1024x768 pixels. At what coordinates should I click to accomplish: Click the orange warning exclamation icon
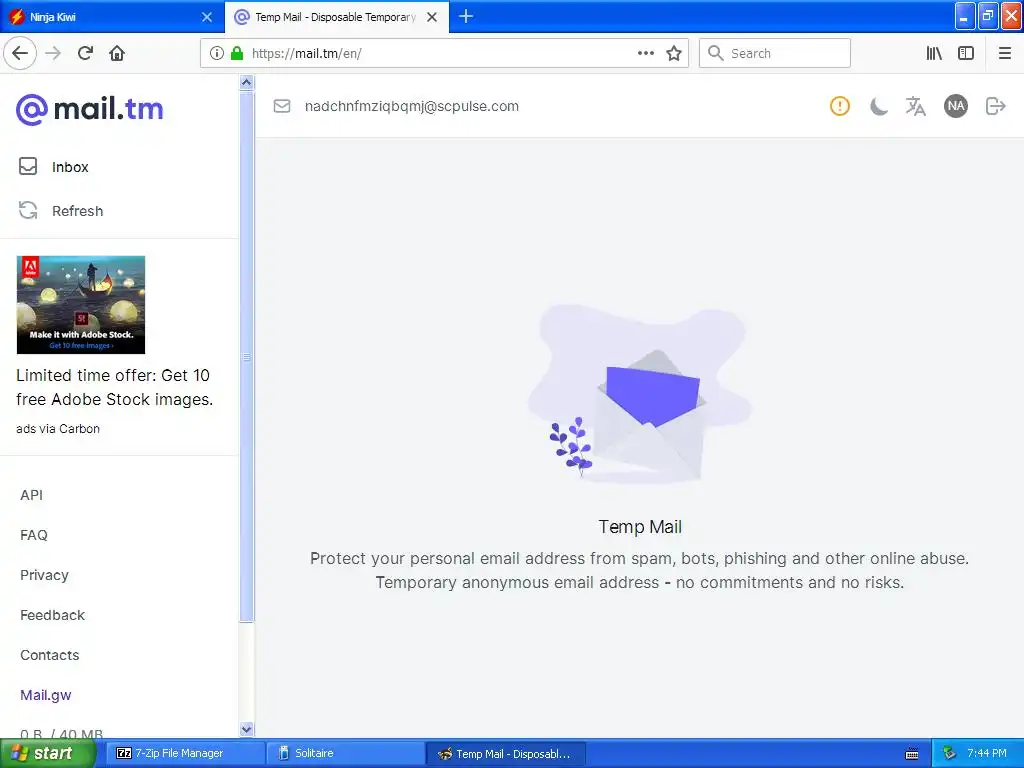click(840, 106)
